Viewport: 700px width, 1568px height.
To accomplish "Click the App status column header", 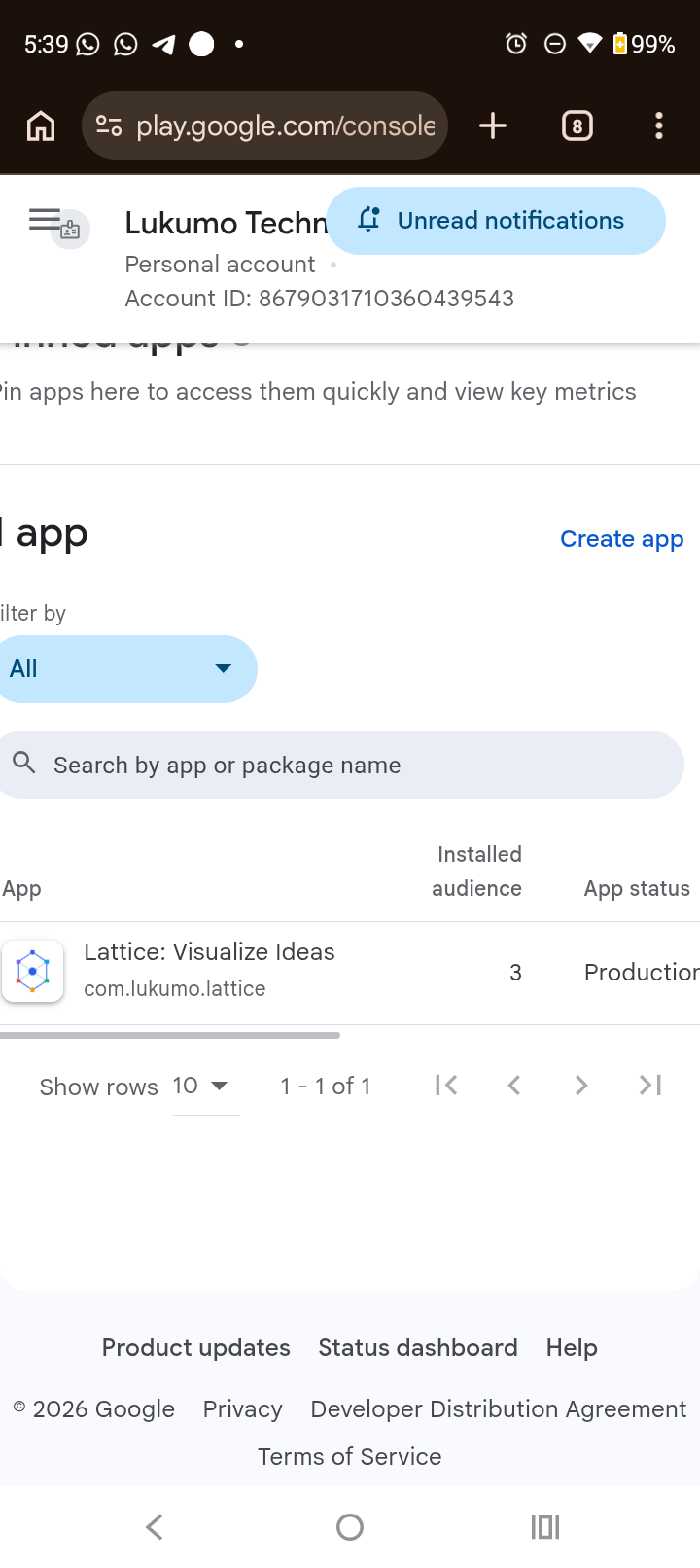I will pos(637,888).
